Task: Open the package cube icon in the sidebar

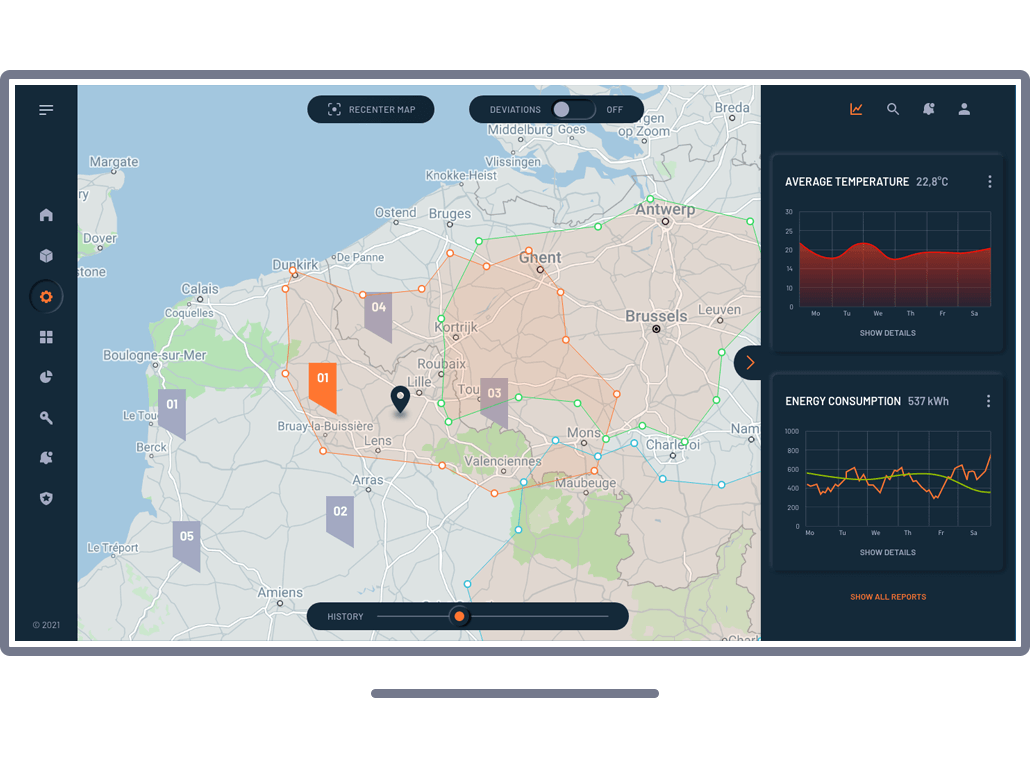Action: coord(46,256)
